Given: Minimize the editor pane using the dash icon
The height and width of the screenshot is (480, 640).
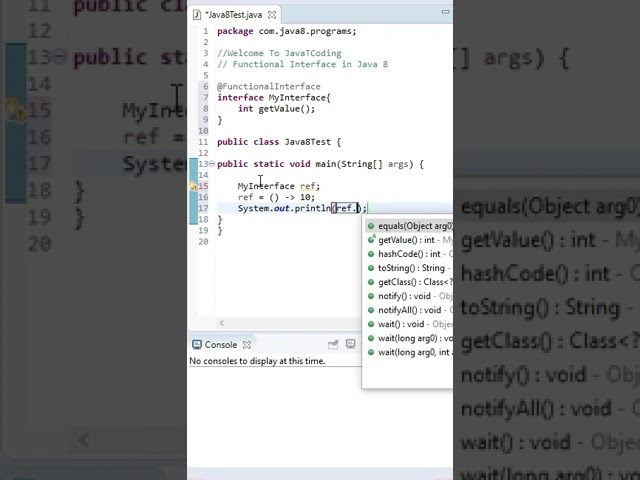Looking at the screenshot, I should point(445,12).
